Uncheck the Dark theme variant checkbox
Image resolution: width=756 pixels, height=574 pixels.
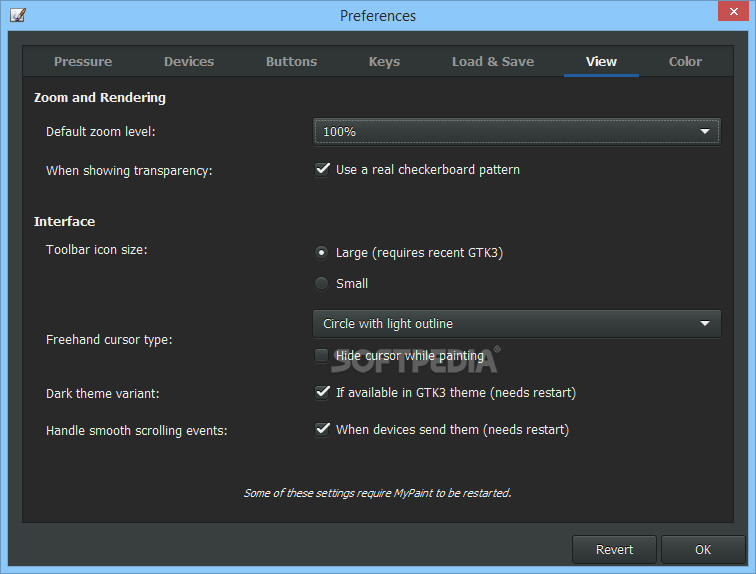click(x=322, y=392)
